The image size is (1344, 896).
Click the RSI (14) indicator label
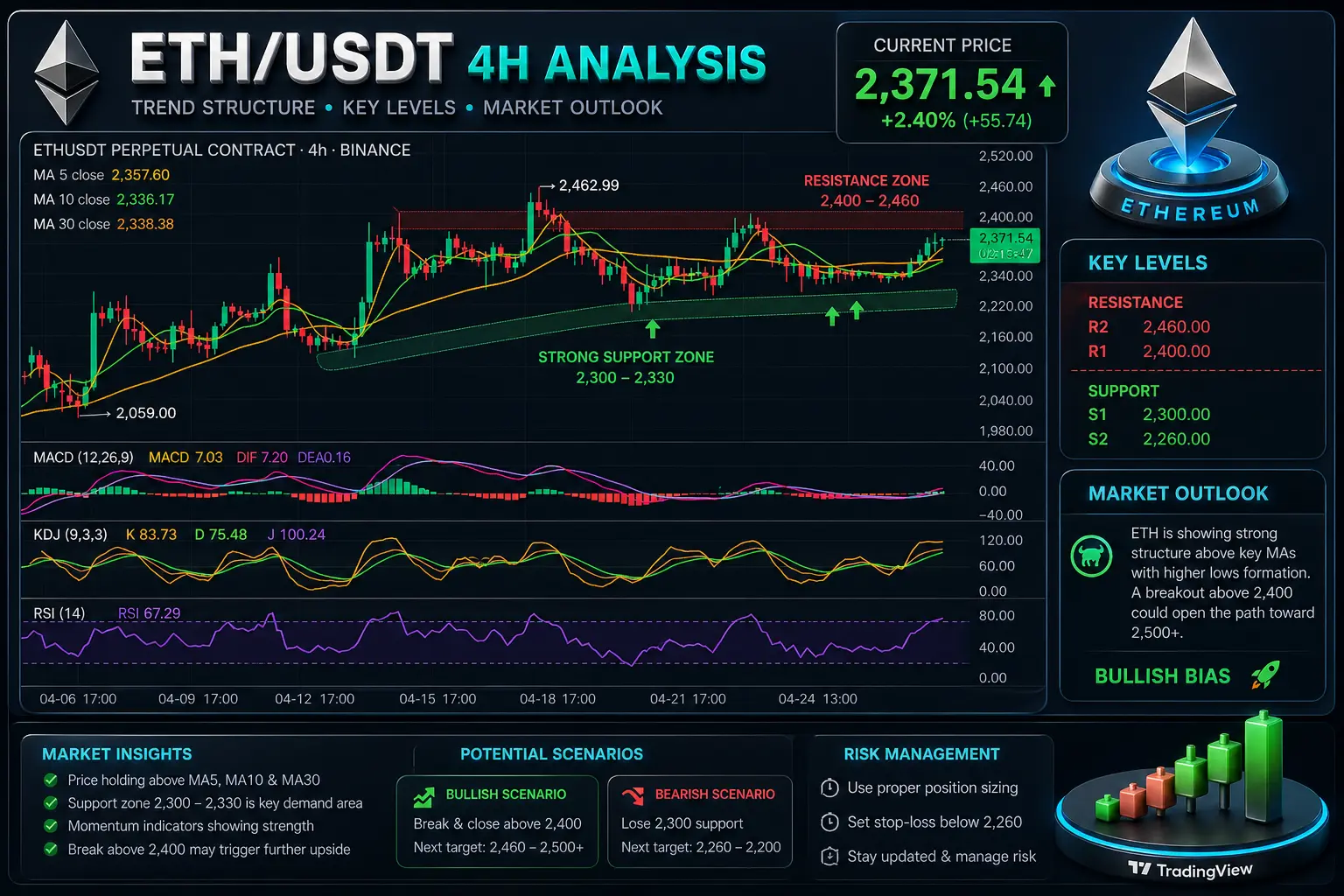tap(59, 613)
